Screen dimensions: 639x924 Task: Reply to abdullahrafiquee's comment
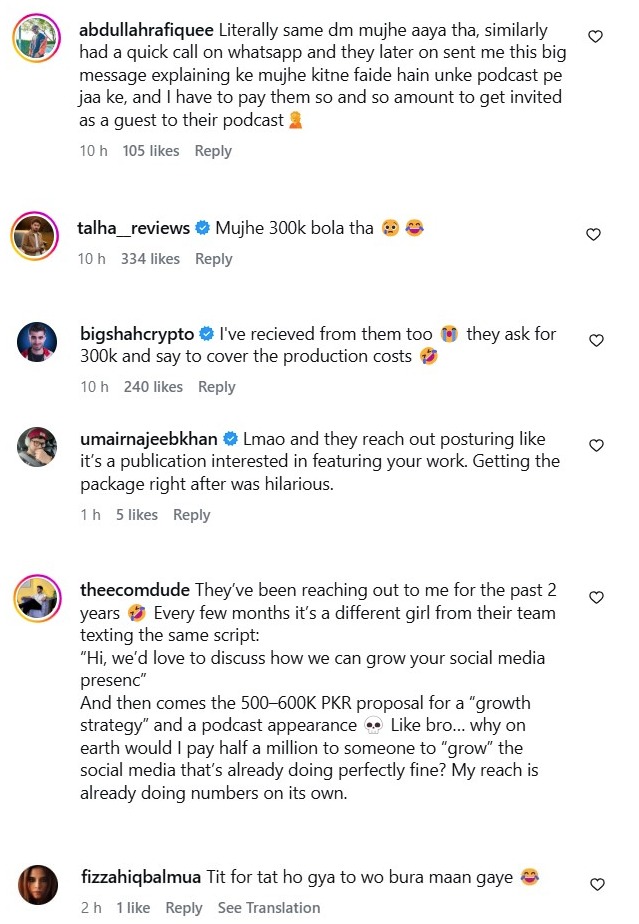pyautogui.click(x=213, y=151)
